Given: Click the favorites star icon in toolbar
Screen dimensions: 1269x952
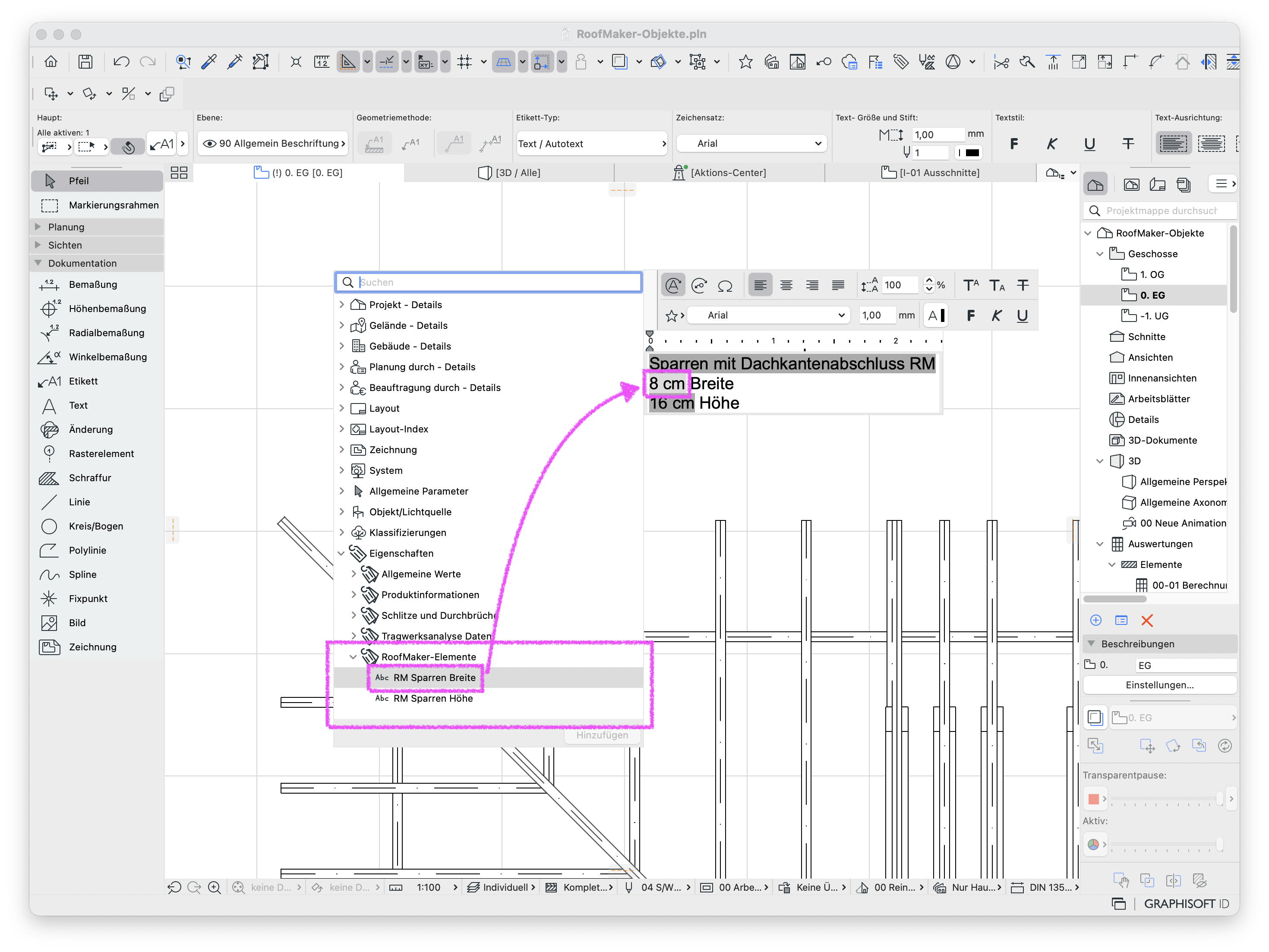Looking at the screenshot, I should pyautogui.click(x=745, y=61).
